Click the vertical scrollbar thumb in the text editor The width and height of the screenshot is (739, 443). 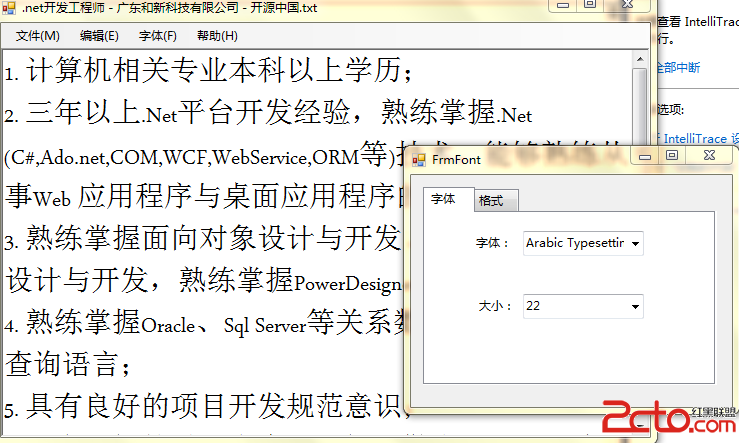(640, 106)
